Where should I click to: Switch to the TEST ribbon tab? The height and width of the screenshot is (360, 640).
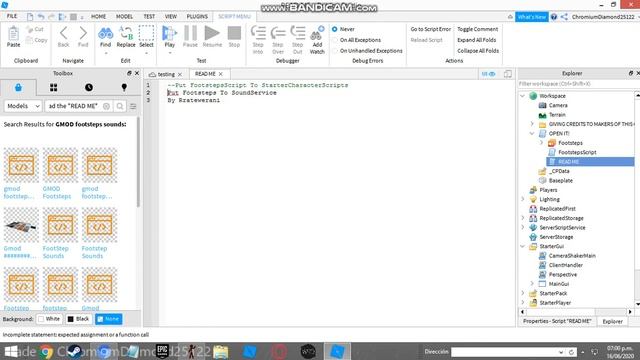(x=149, y=17)
